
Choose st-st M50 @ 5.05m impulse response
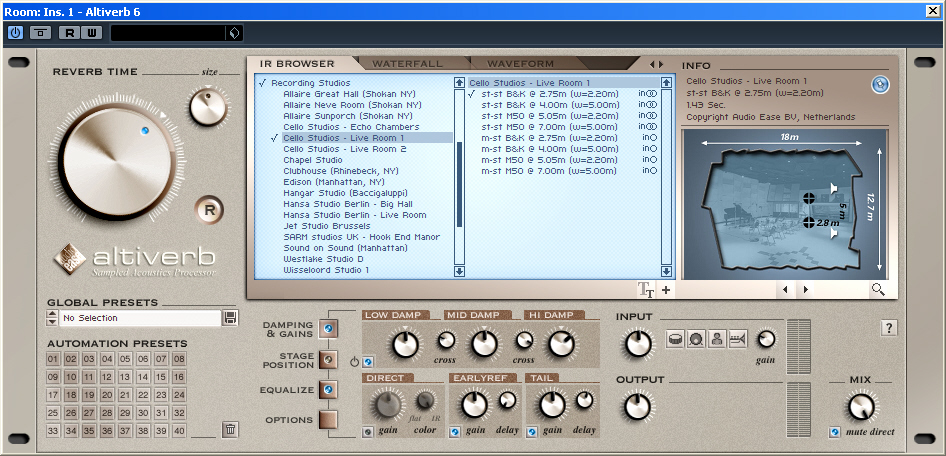pyautogui.click(x=550, y=116)
